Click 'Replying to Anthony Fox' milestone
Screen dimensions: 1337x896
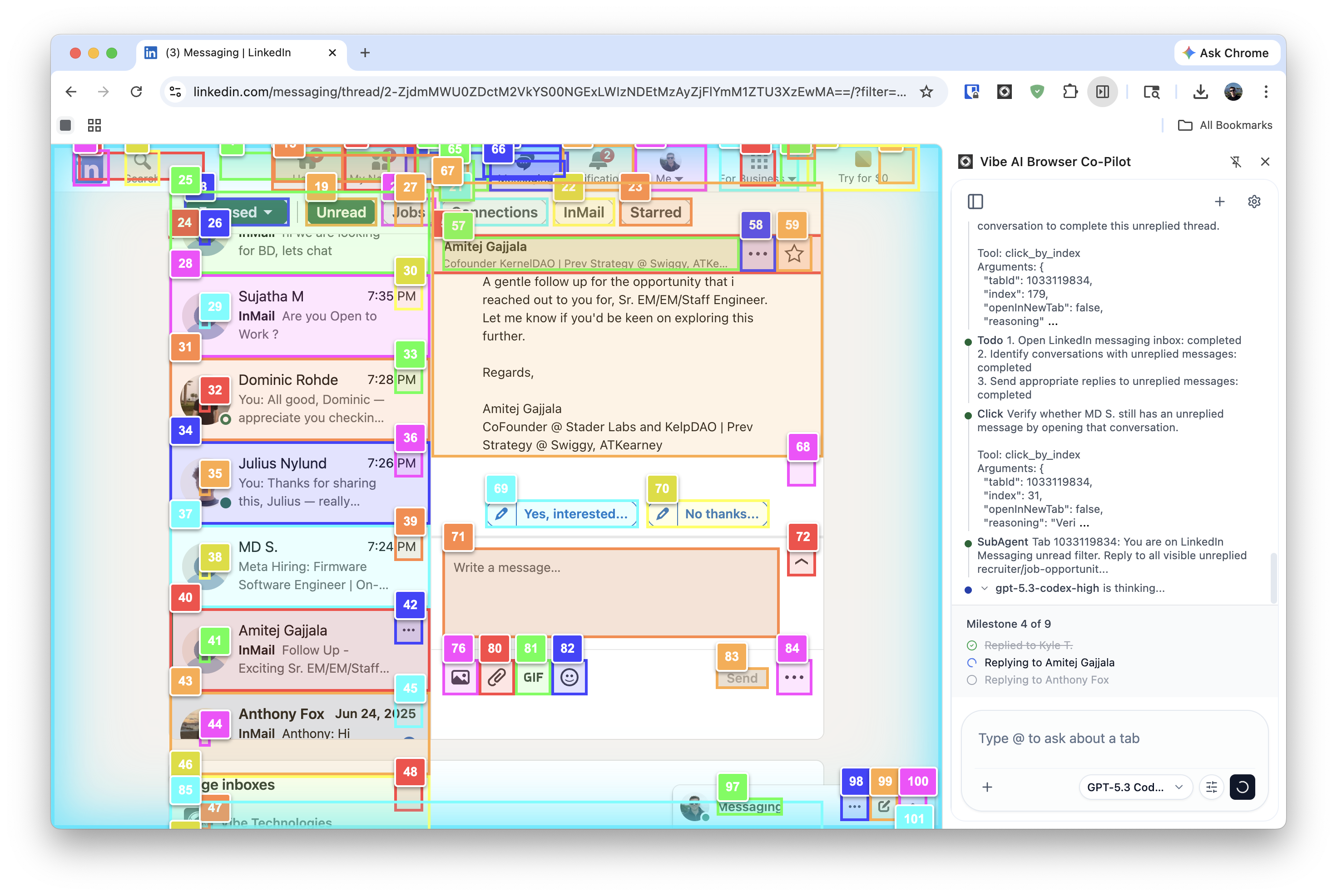click(x=1045, y=680)
